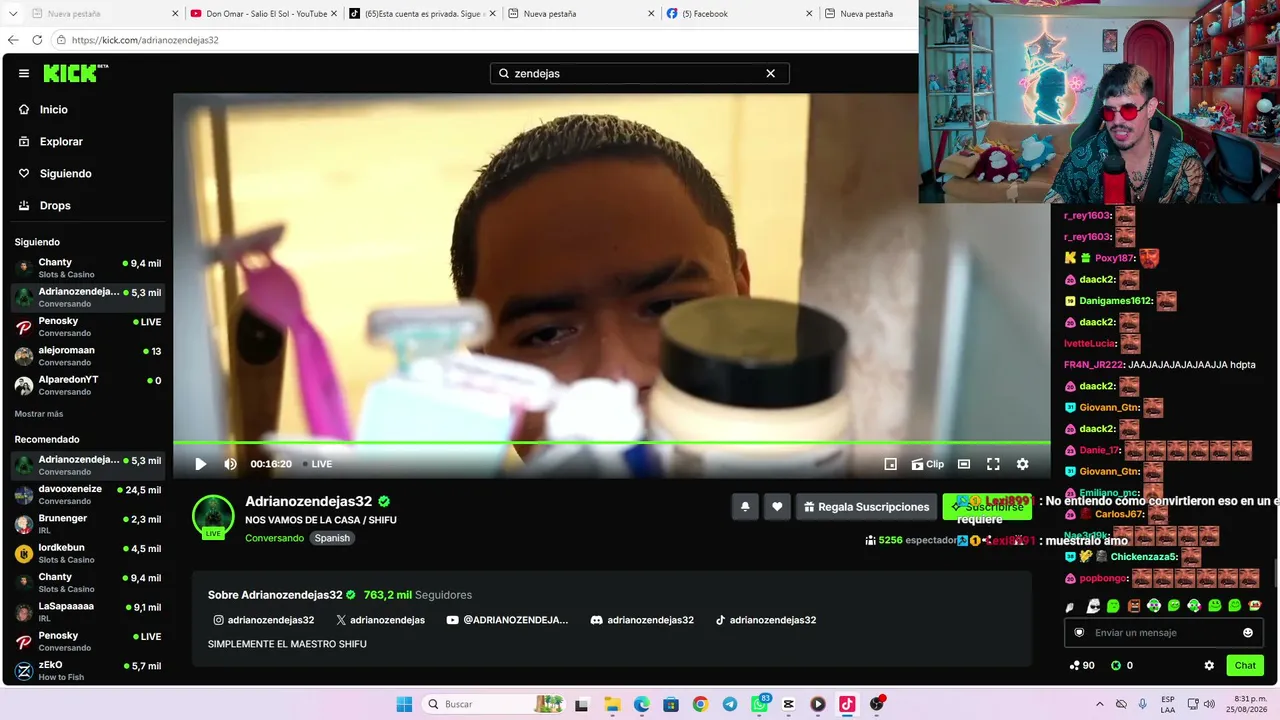This screenshot has height=720, width=1280.
Task: Open the streamer's Discord link
Action: coord(642,620)
